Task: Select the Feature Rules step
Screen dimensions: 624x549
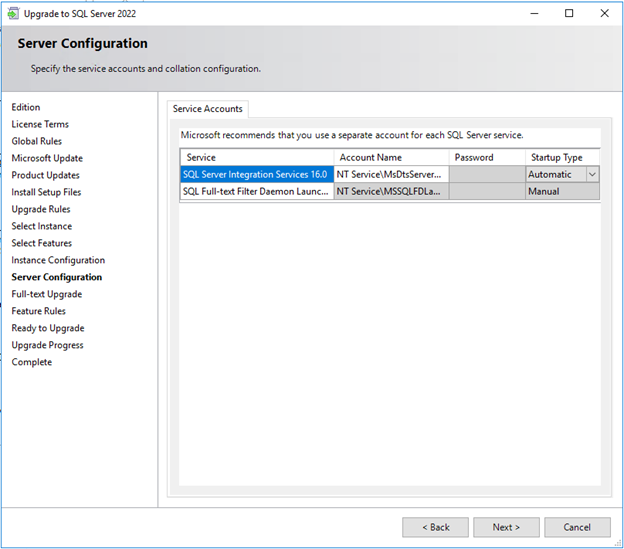Action: tap(39, 311)
